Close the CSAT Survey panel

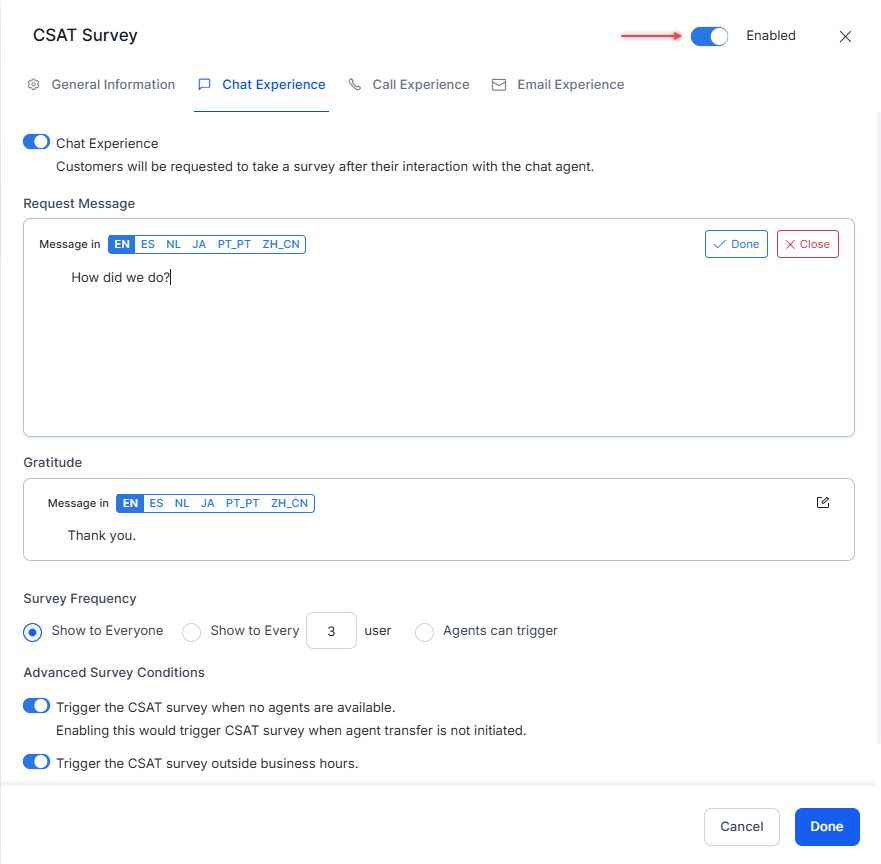pos(845,37)
